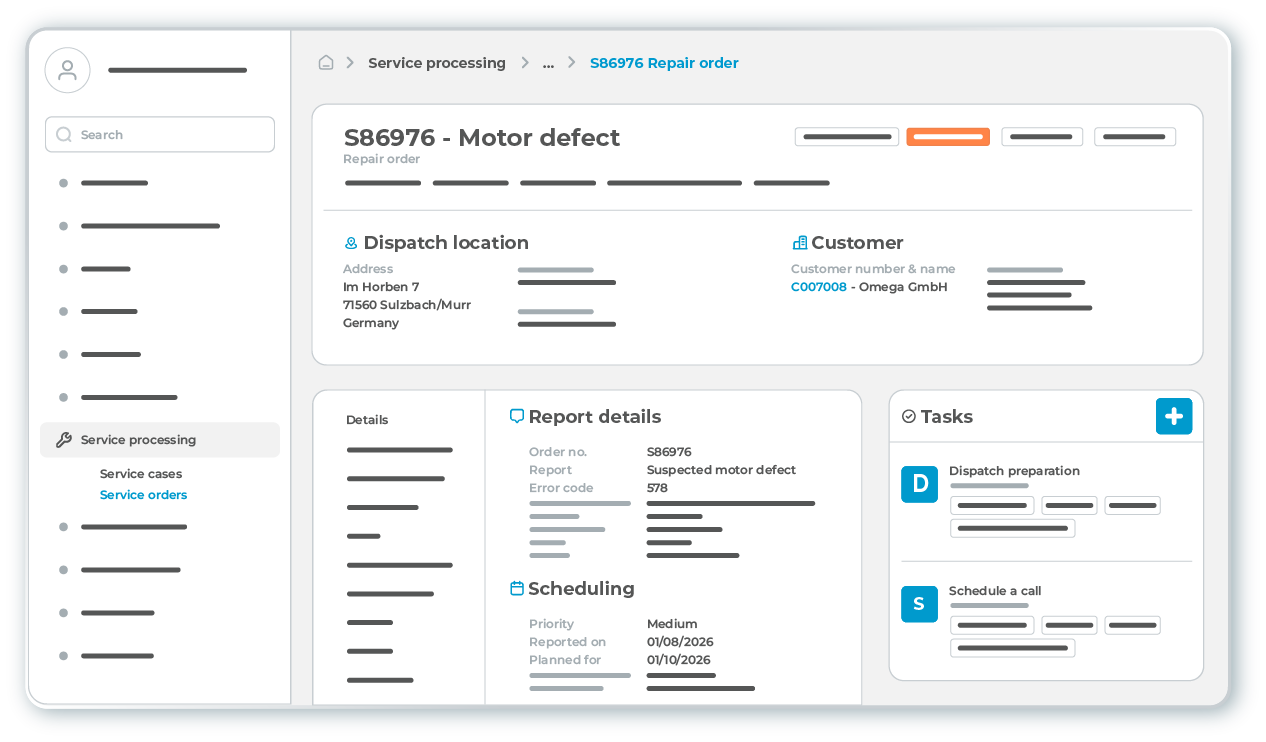Screen dimensions: 1266x742
Task: Open Service processing in breadcrumb
Action: click(x=437, y=63)
